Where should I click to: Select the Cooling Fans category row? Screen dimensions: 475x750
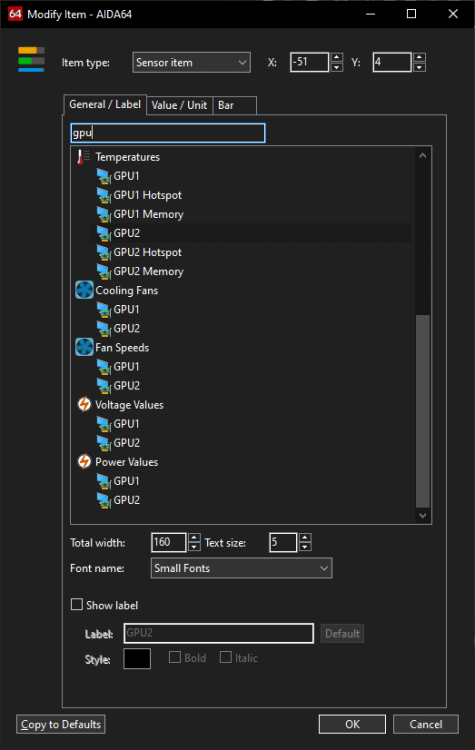(126, 290)
